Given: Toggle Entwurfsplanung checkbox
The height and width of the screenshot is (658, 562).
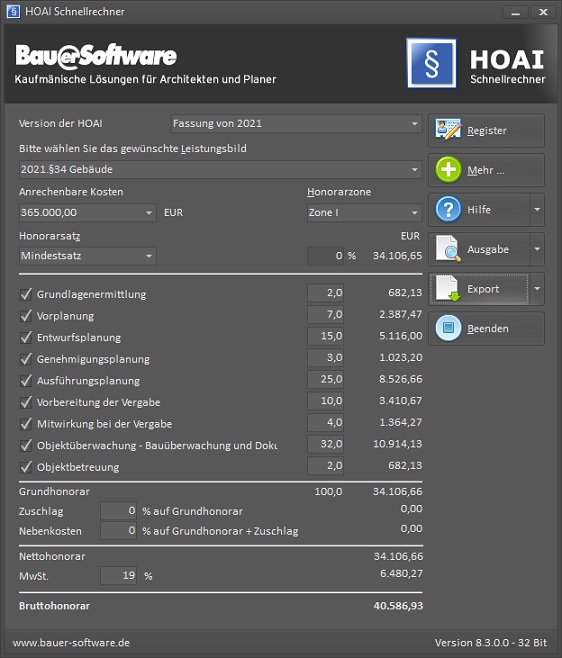Looking at the screenshot, I should coord(26,337).
